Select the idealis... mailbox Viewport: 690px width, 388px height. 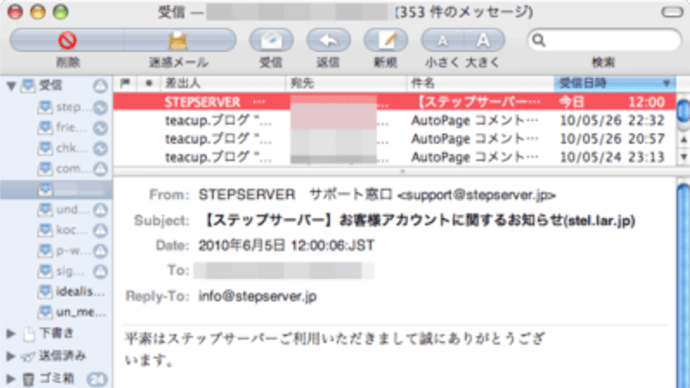coord(72,292)
